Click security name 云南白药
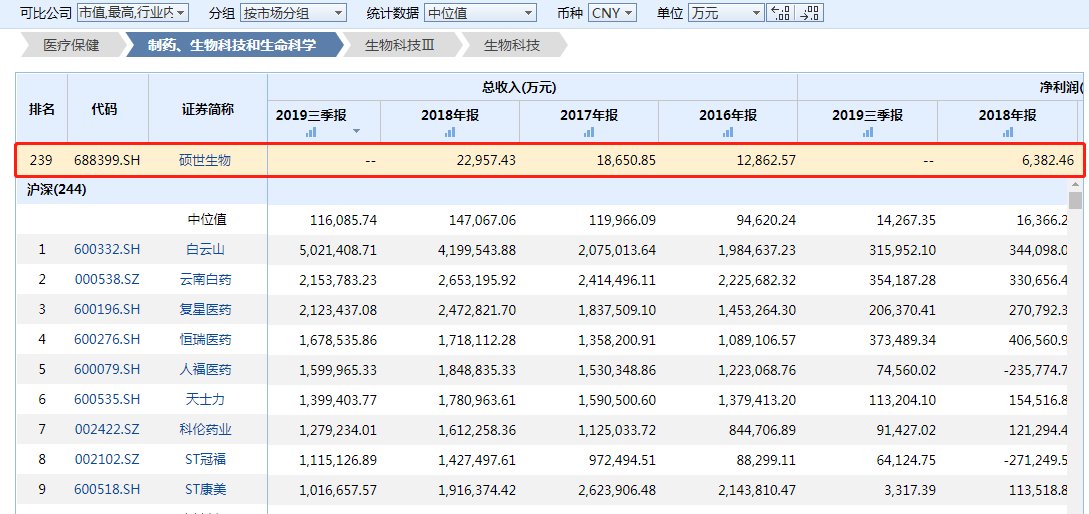This screenshot has width=1089, height=514. (x=206, y=280)
